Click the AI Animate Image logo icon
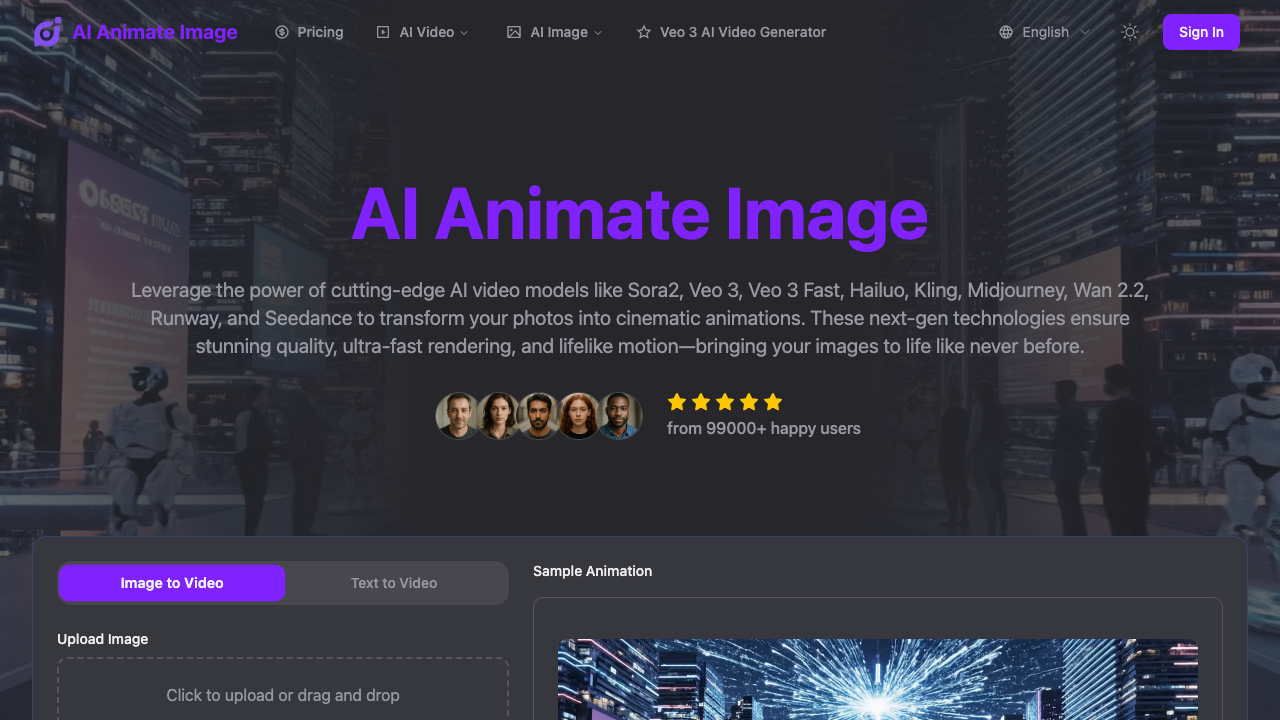This screenshot has height=720, width=1280. [x=47, y=32]
